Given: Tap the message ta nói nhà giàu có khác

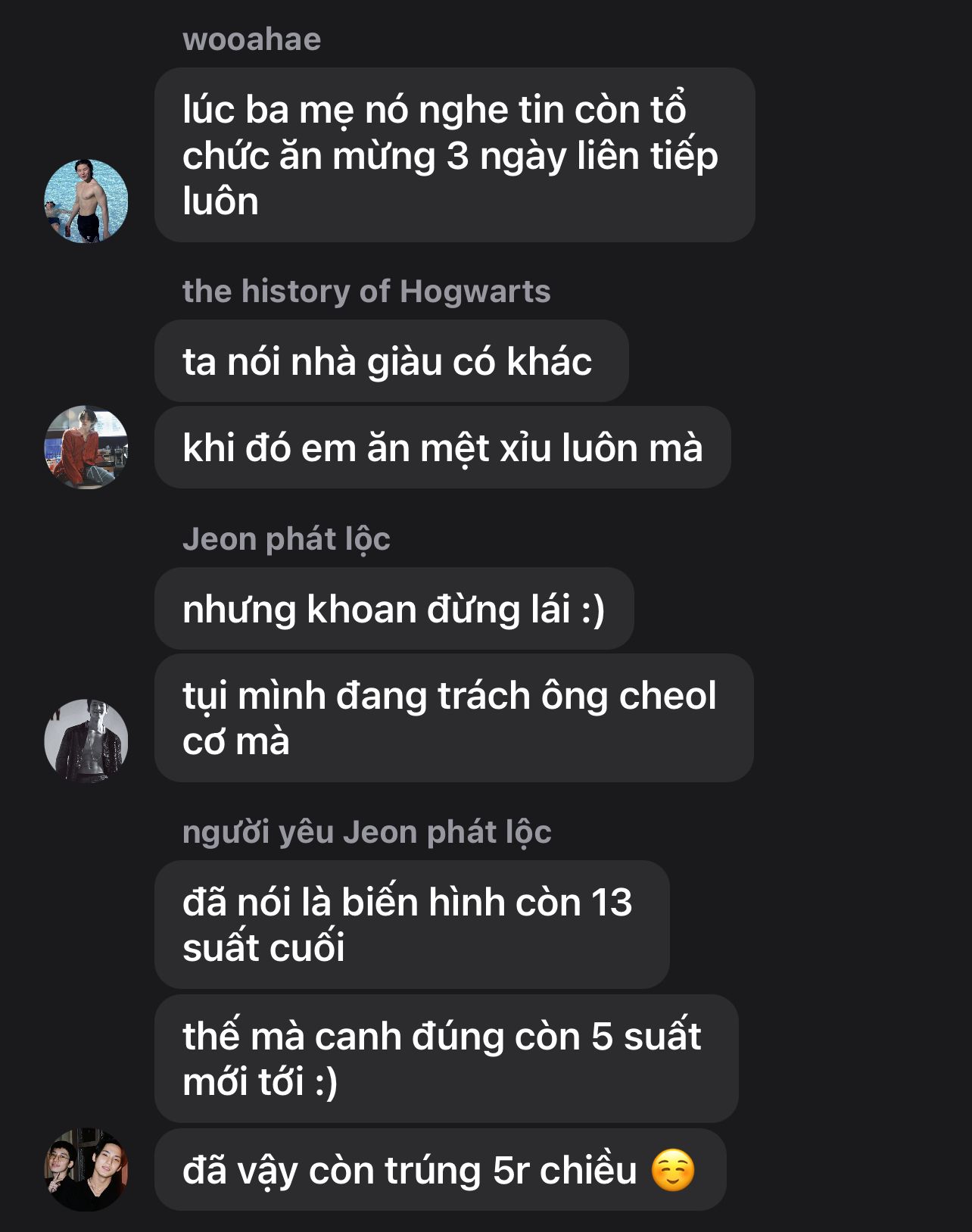Looking at the screenshot, I should (391, 361).
